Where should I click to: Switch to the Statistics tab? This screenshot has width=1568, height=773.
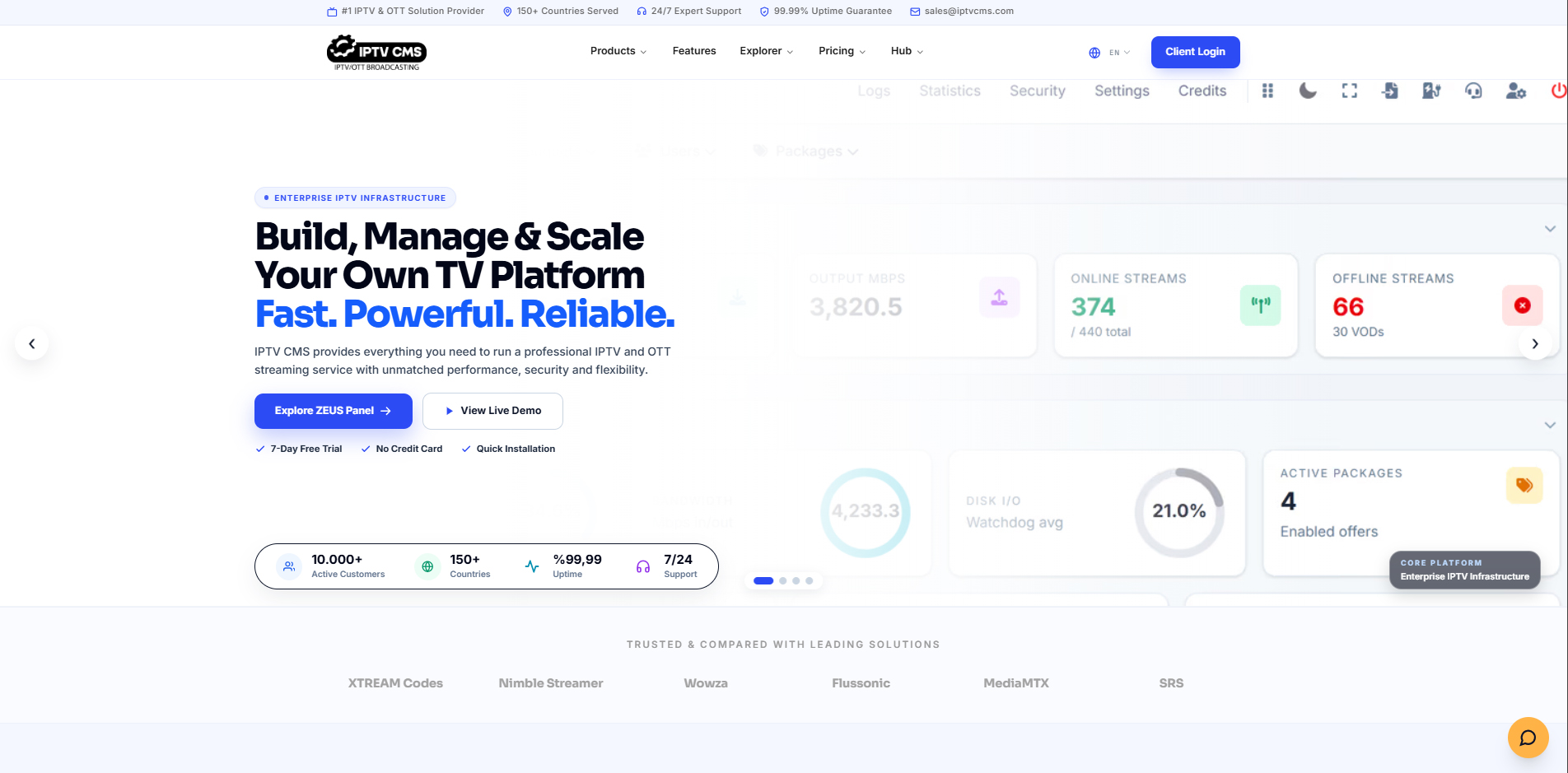[950, 91]
